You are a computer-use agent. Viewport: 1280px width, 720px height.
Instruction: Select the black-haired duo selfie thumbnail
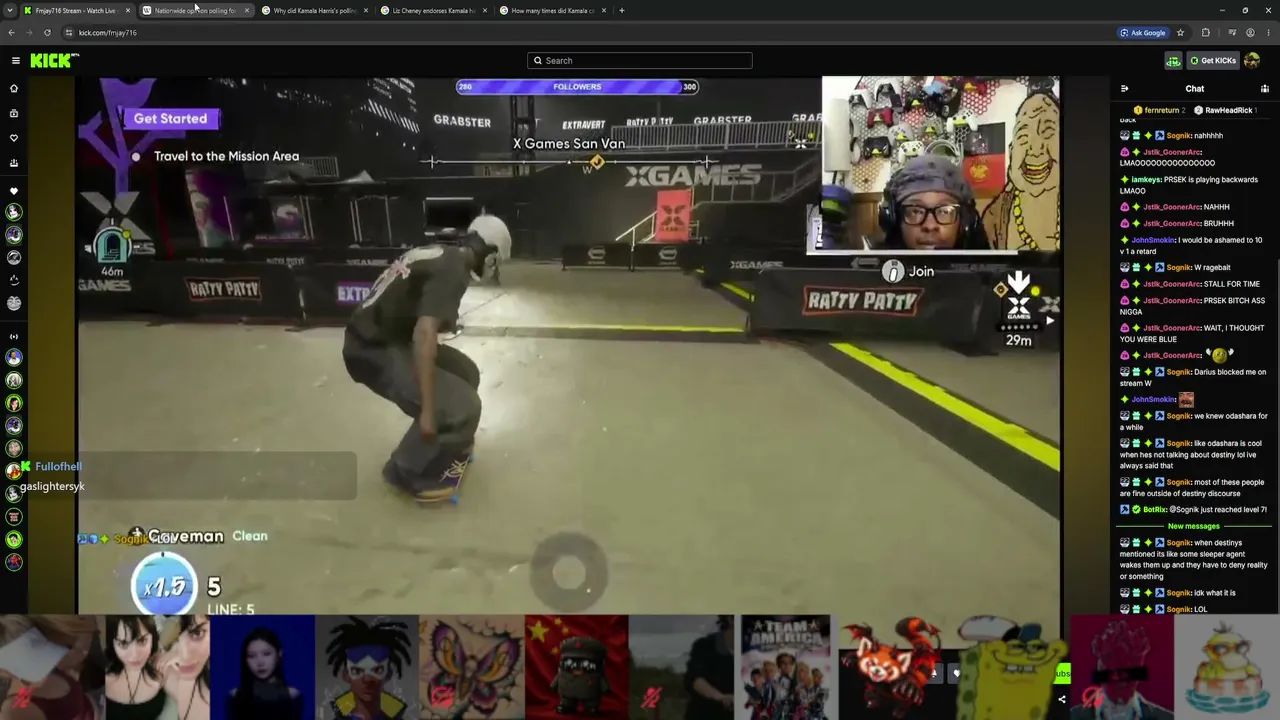157,667
